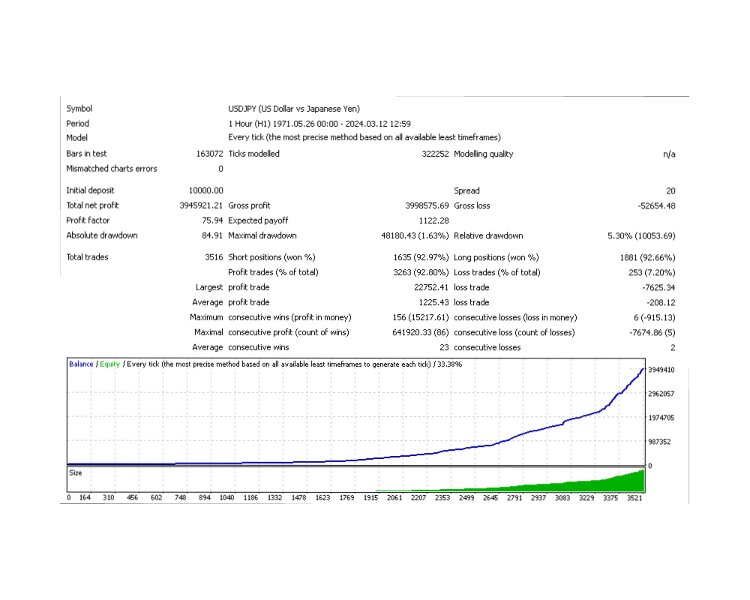
Task: Click the largest profit trade value 22752.41
Action: click(x=431, y=287)
